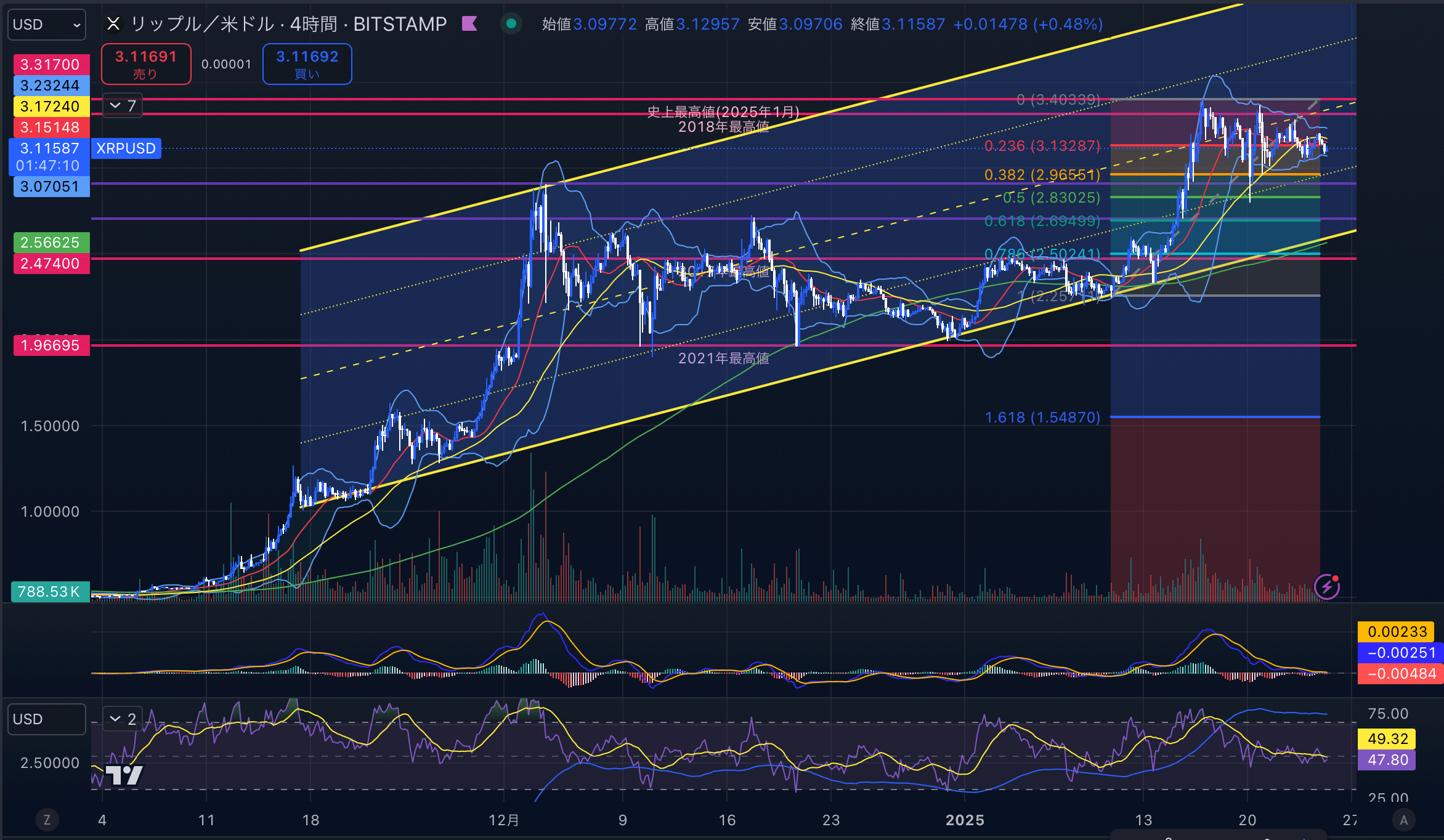This screenshot has height=840, width=1444.
Task: Click the purple flag icon beside BITSTAMP
Action: (x=469, y=24)
